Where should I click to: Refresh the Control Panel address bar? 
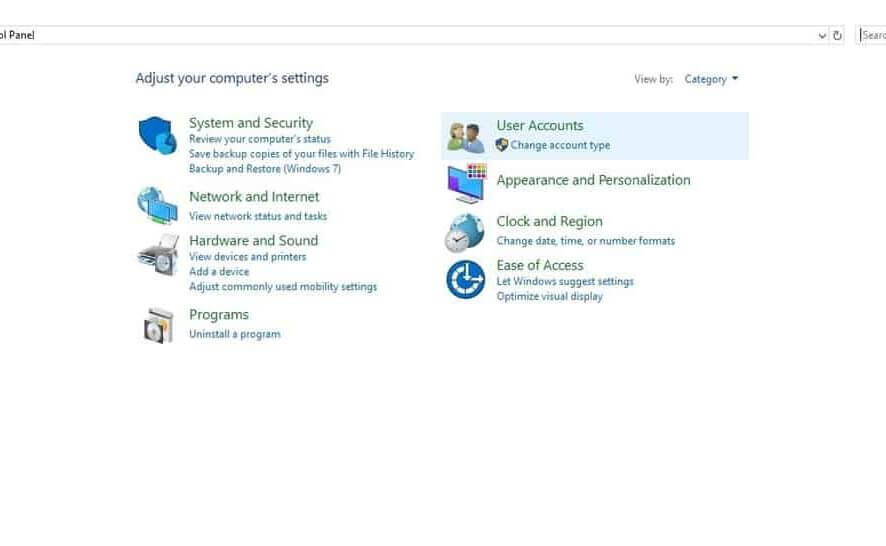(837, 36)
